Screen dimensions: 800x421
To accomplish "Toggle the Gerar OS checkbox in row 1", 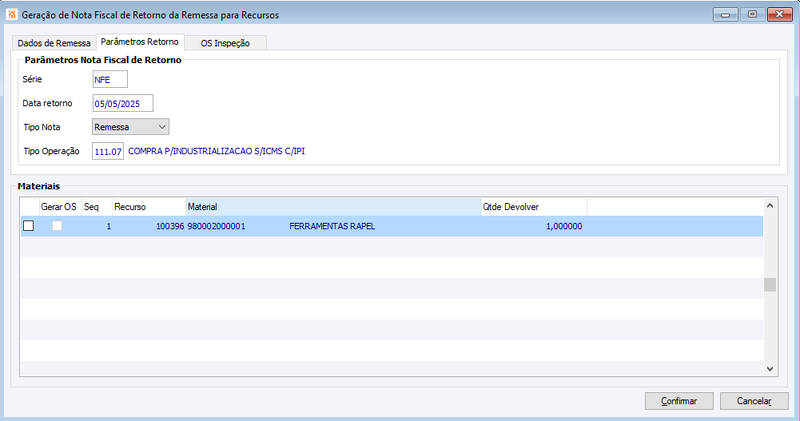I will pos(57,226).
